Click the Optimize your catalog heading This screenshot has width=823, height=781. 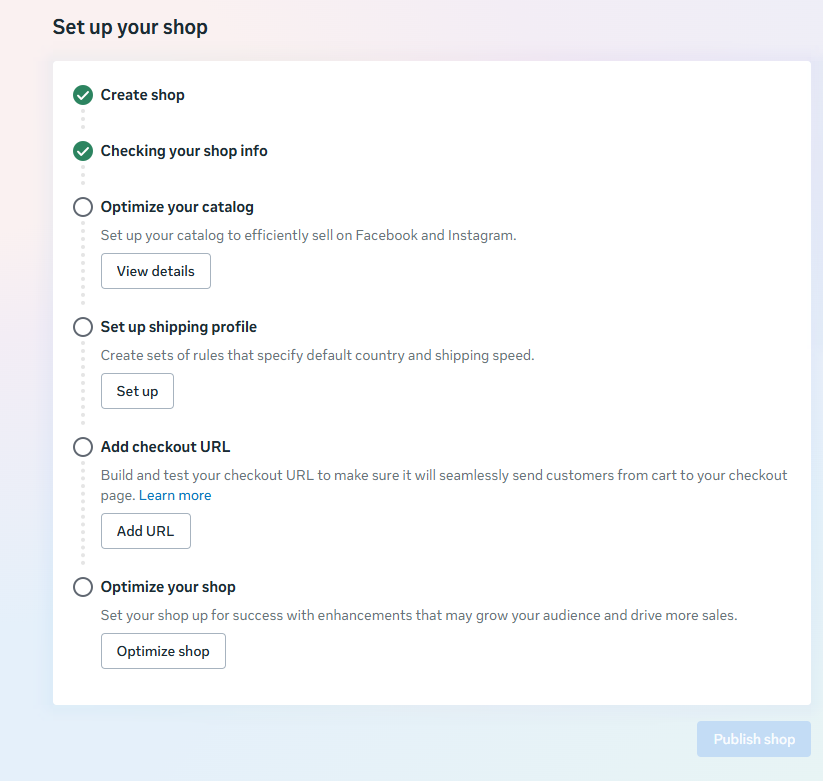coord(177,207)
